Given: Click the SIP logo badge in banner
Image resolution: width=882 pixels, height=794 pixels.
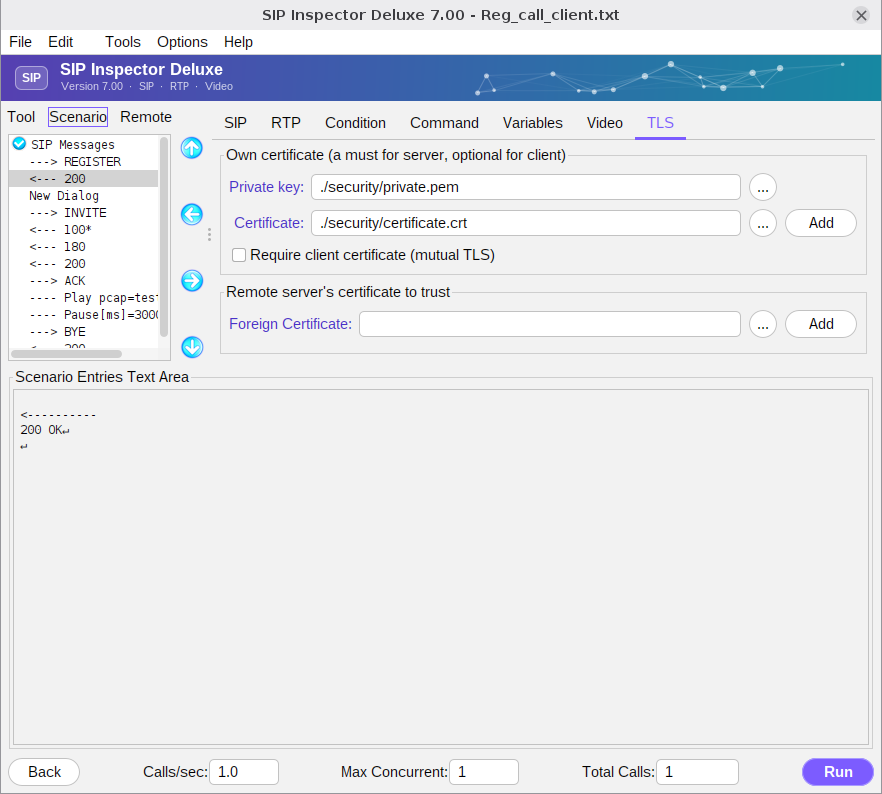Looking at the screenshot, I should 32,78.
